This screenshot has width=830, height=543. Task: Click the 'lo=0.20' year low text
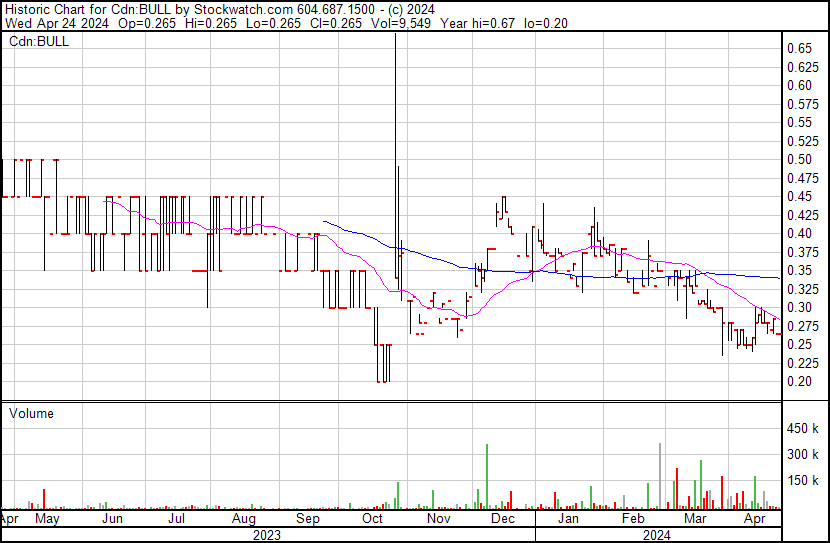click(x=546, y=23)
